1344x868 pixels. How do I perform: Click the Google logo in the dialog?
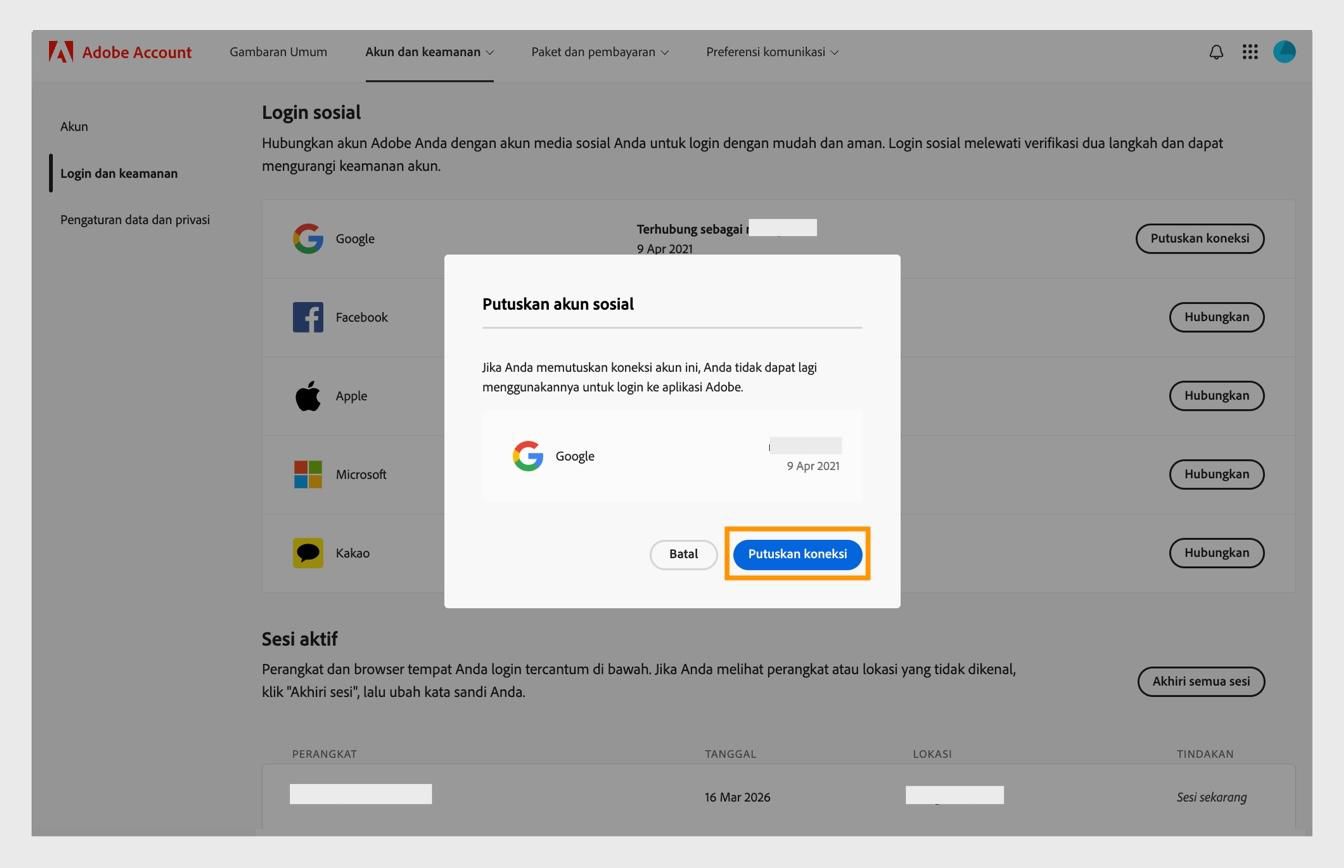click(x=527, y=455)
